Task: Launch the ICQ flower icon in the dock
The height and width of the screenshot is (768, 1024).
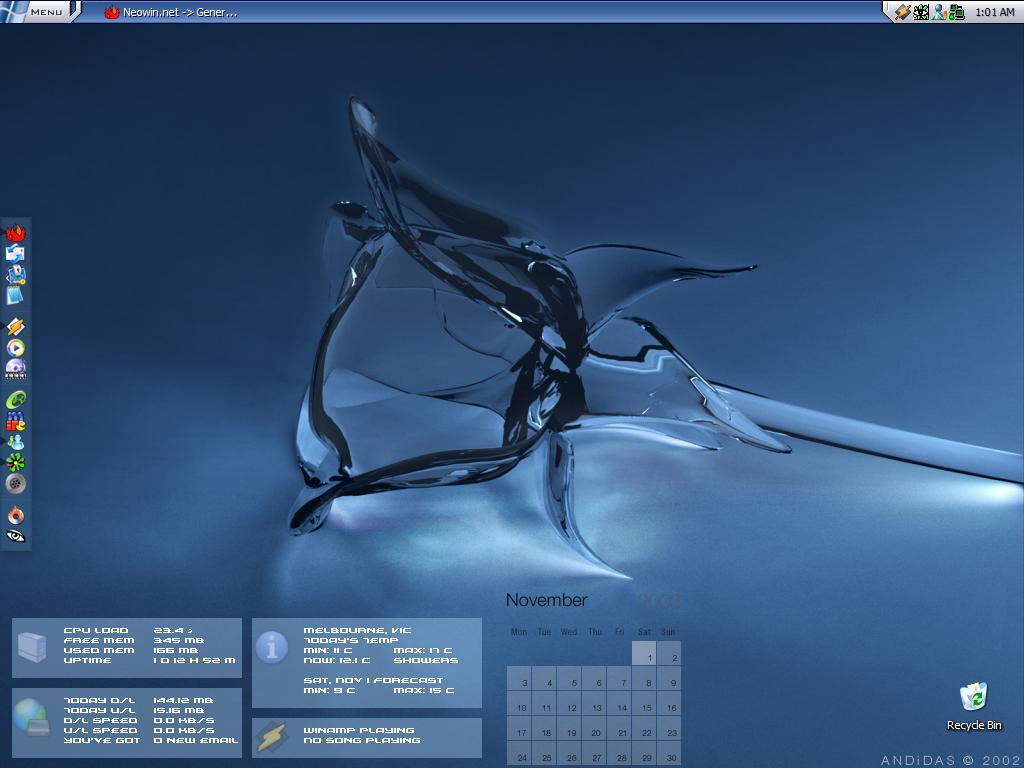Action: point(15,462)
